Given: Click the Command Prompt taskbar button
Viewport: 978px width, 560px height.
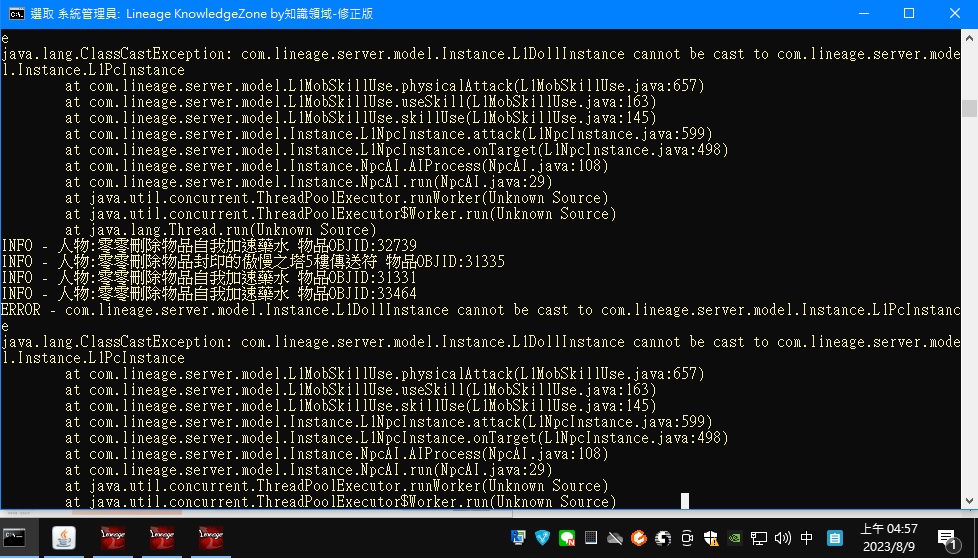Looking at the screenshot, I should pyautogui.click(x=14, y=537).
